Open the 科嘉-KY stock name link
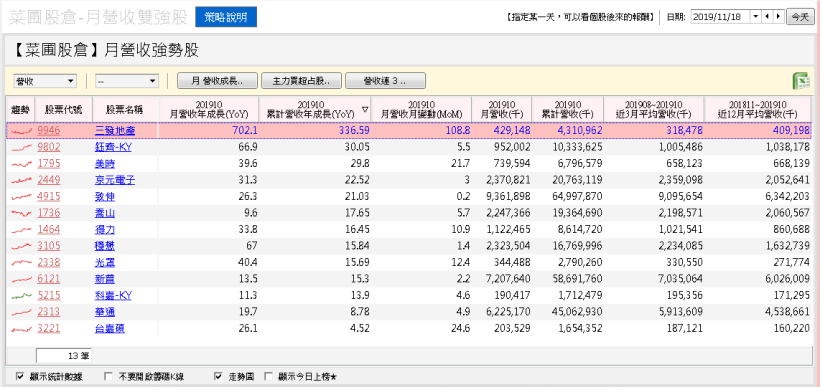The image size is (820, 387). (x=113, y=296)
